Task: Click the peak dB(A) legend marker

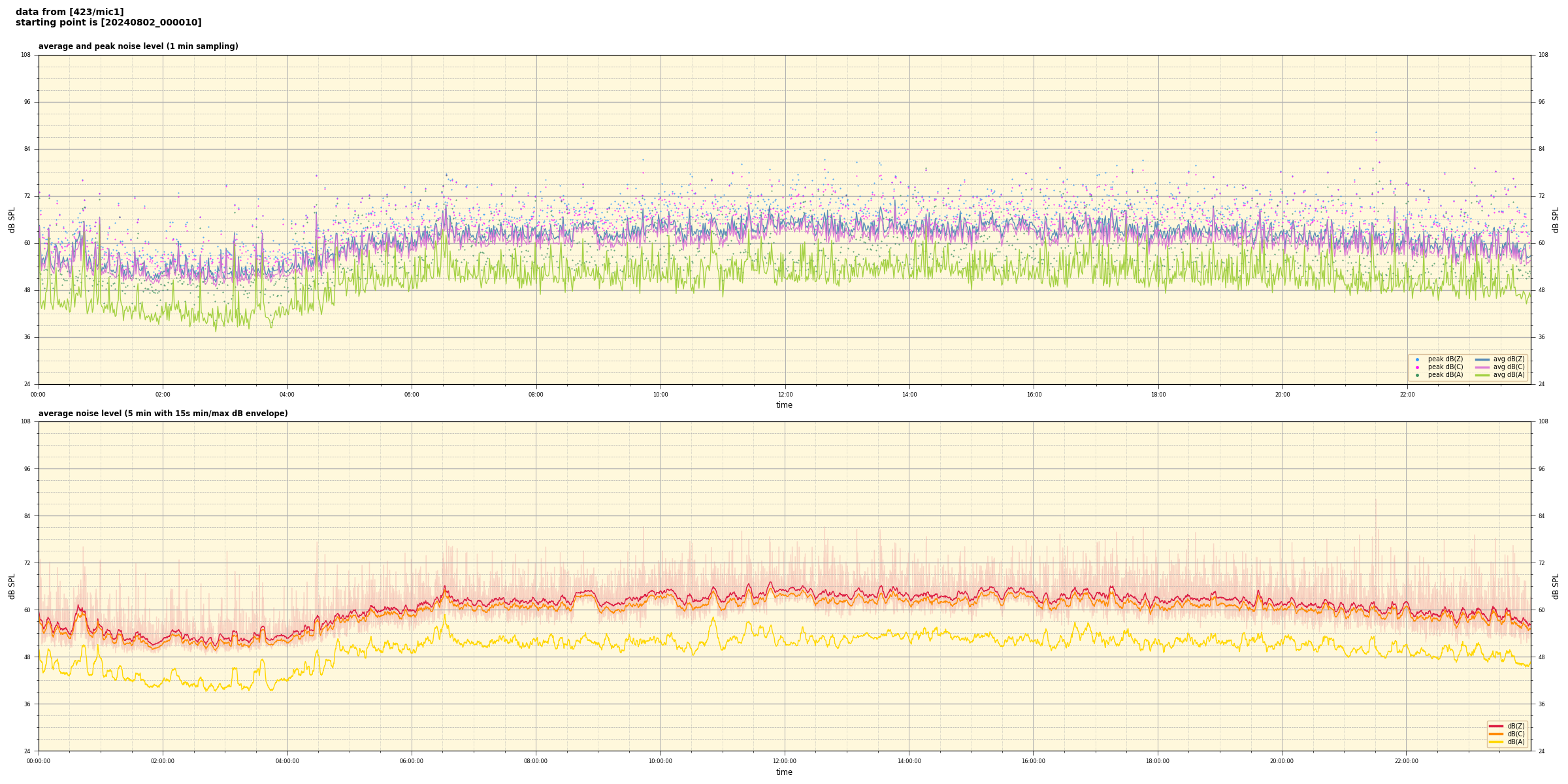Action: point(1417,375)
